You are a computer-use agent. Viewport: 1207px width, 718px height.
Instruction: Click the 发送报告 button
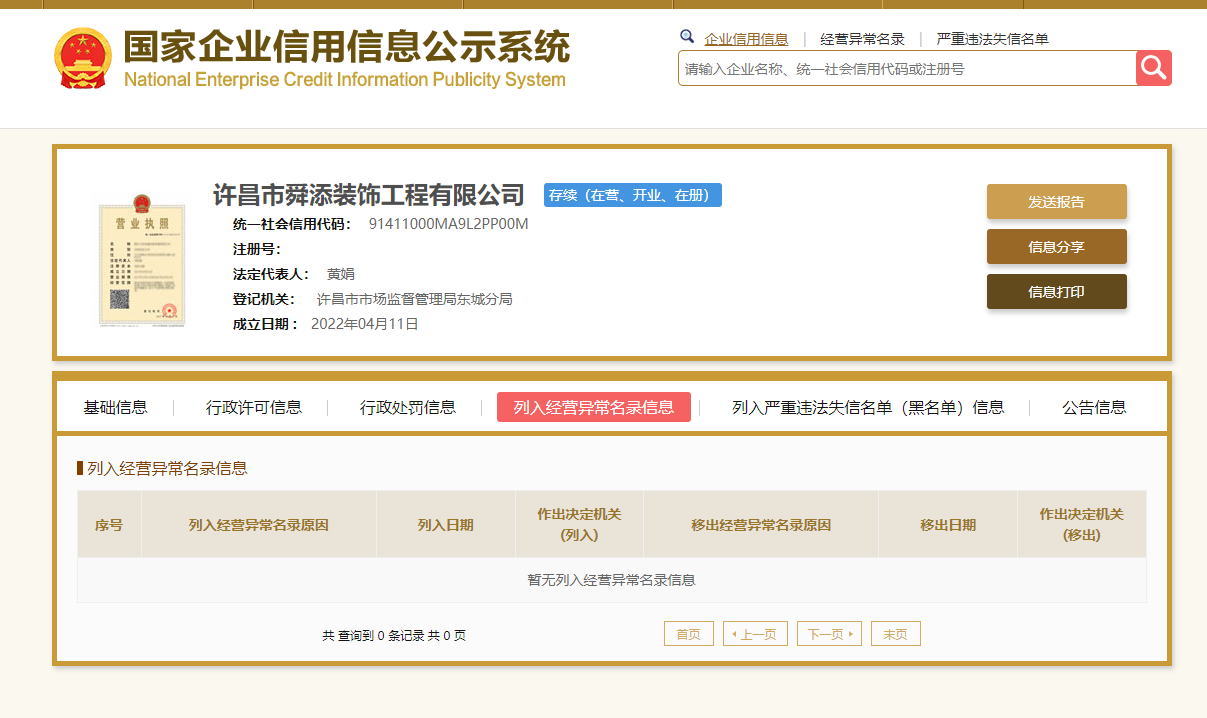[x=1056, y=201]
